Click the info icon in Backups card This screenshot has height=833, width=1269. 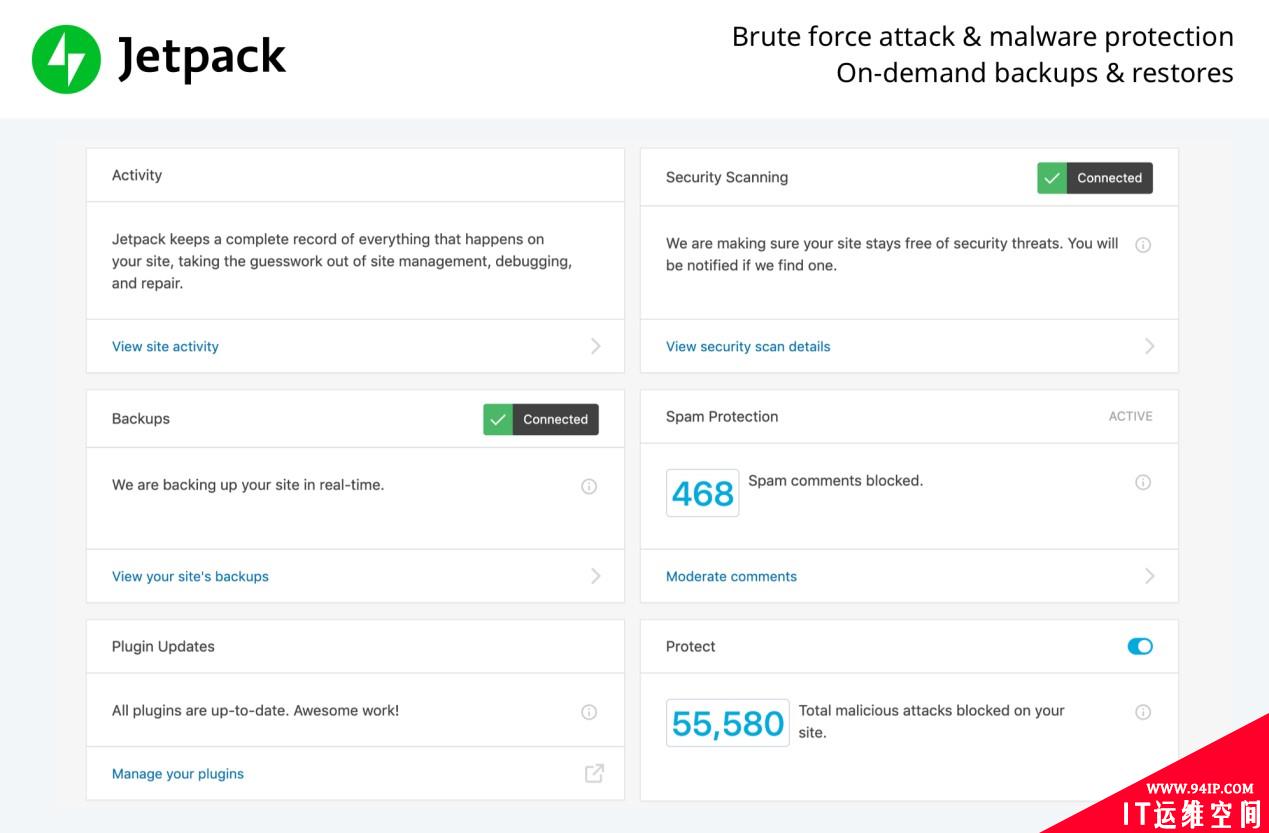pos(589,486)
